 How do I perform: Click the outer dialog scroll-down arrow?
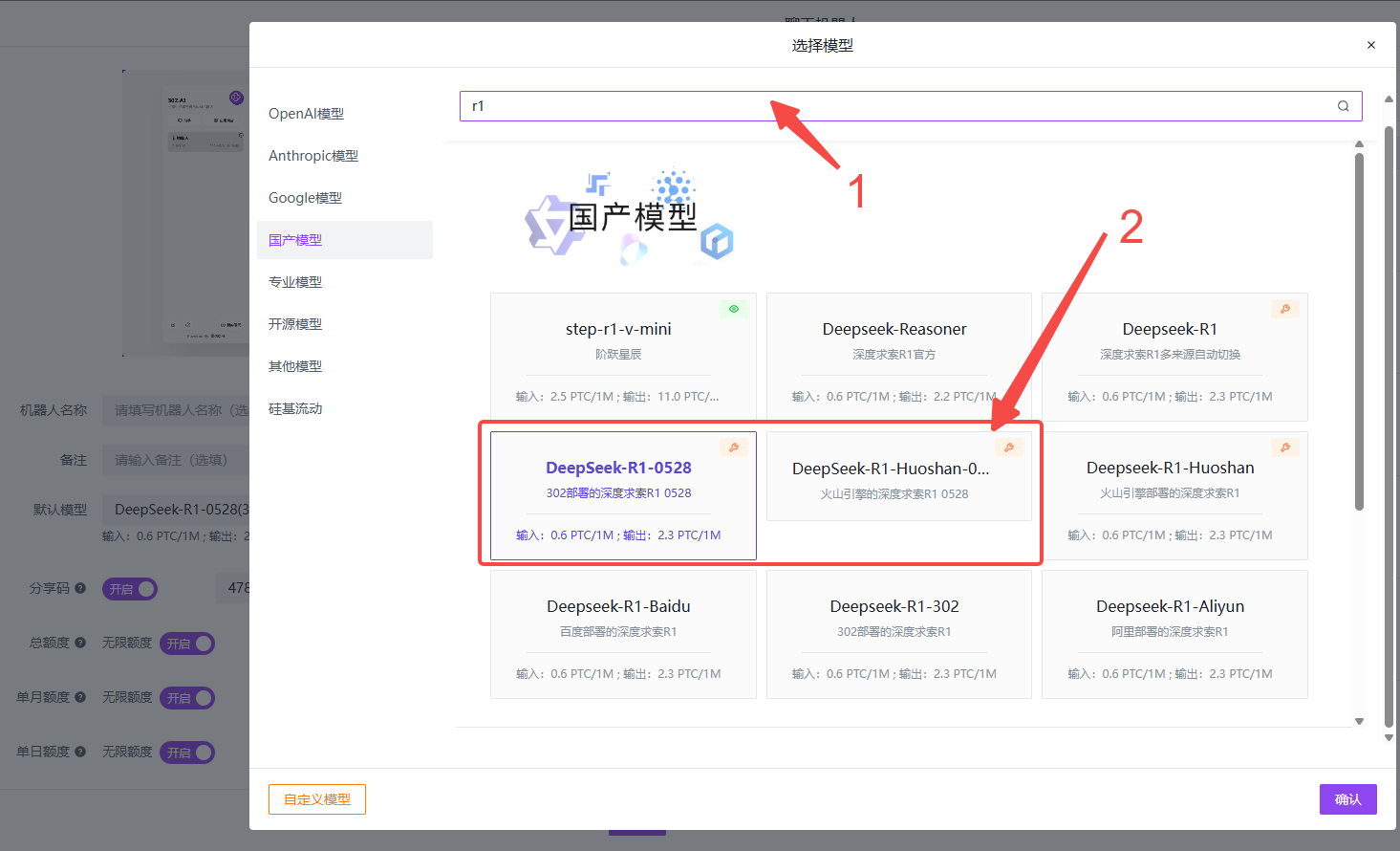tap(1389, 737)
